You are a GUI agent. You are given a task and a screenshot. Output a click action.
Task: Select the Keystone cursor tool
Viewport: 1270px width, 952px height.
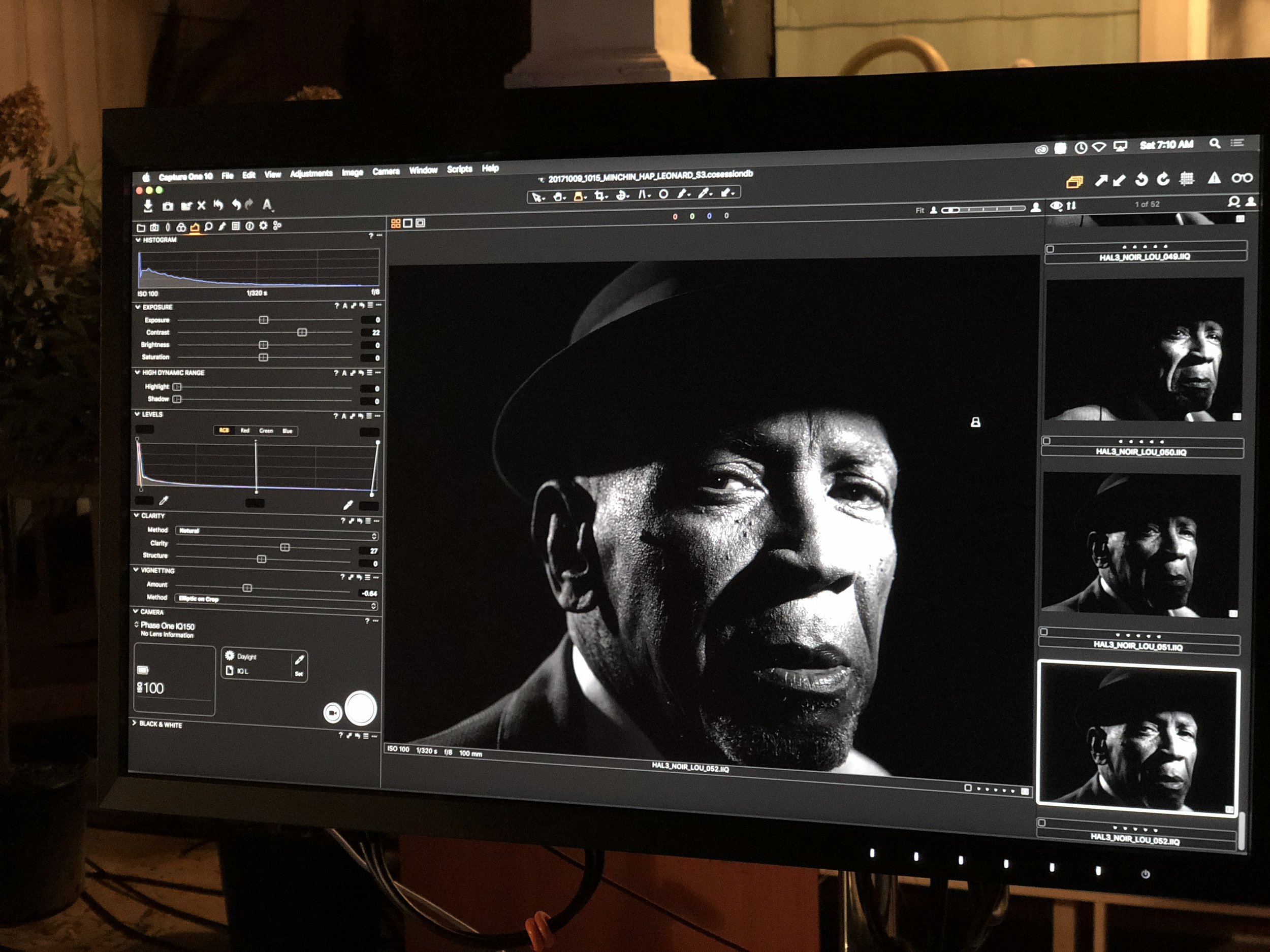(643, 195)
